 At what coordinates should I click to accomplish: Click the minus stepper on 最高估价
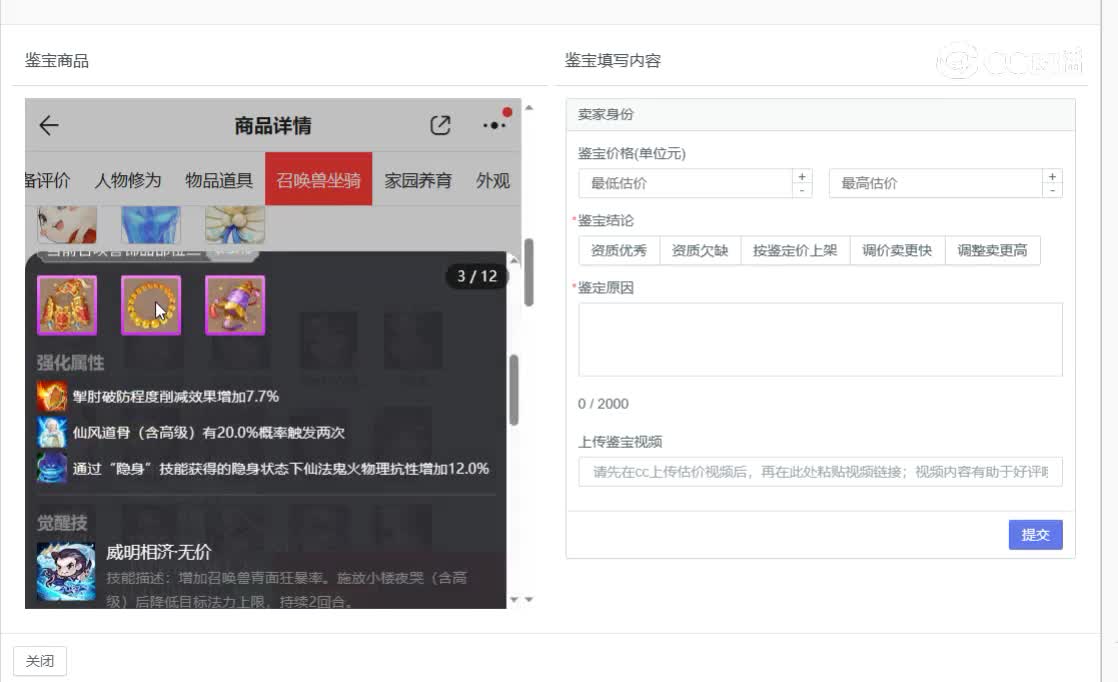click(1053, 189)
